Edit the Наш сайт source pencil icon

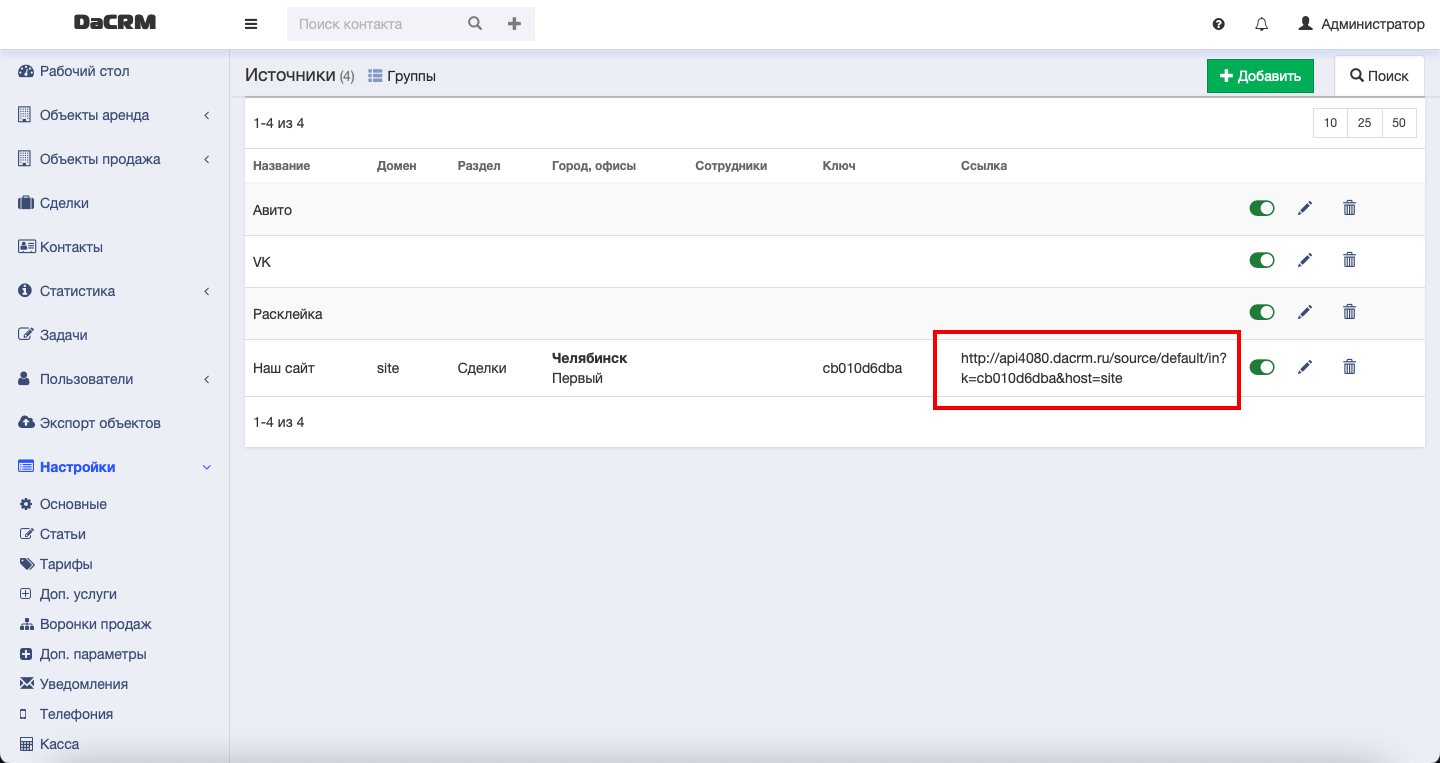point(1304,367)
